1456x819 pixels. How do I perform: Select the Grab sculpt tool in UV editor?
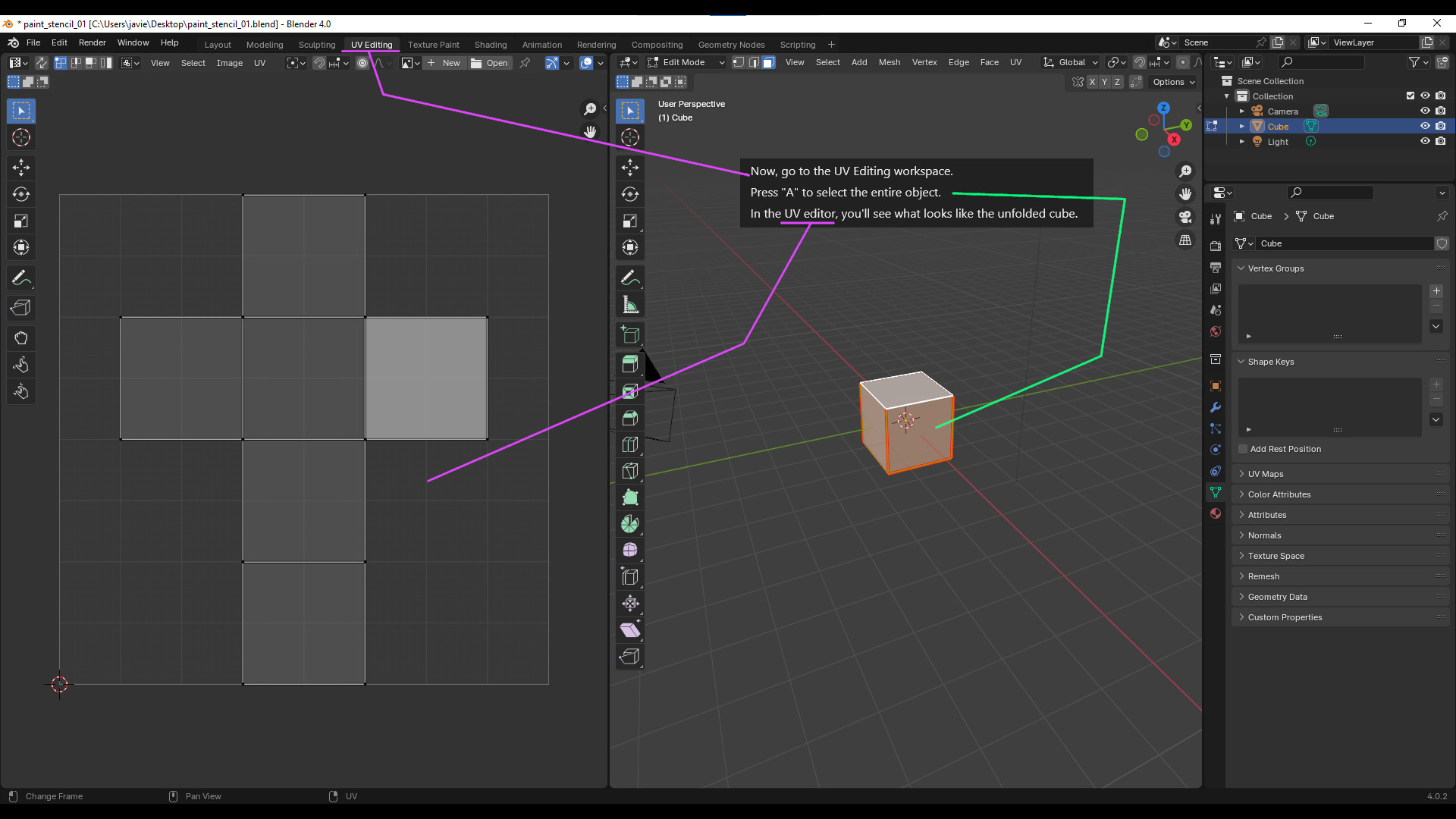[21, 338]
